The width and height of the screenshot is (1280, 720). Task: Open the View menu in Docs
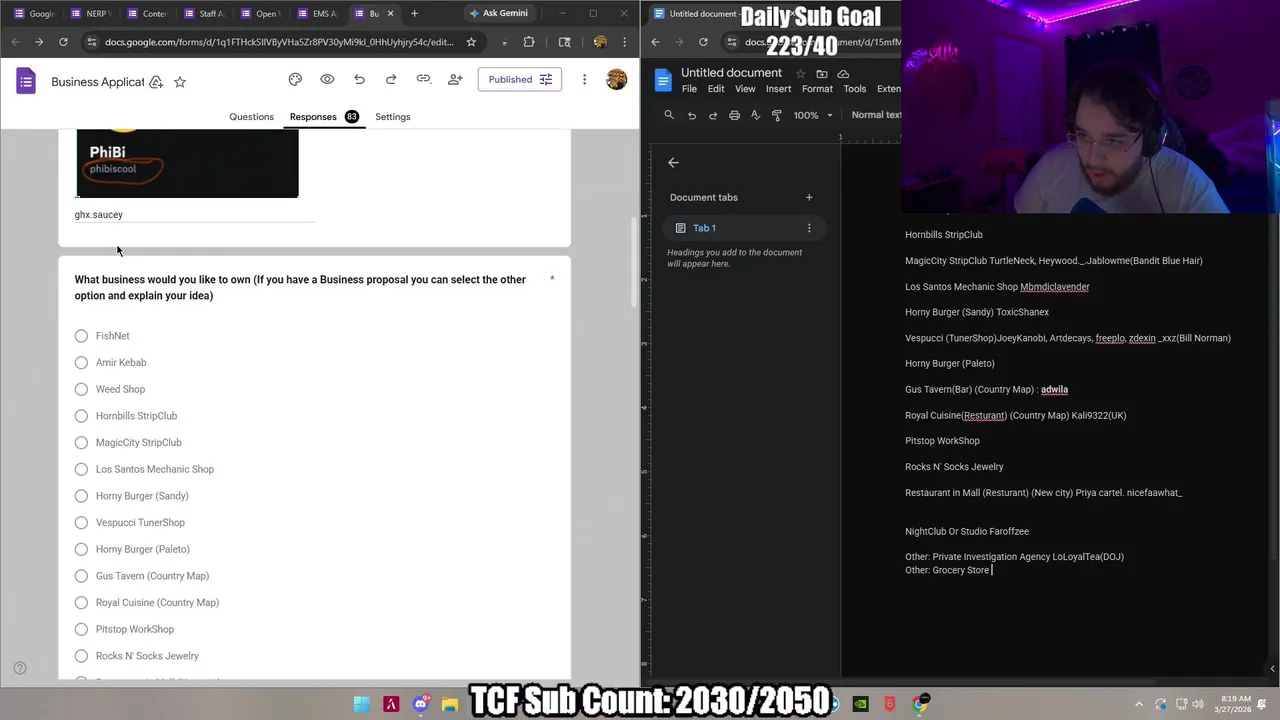pyautogui.click(x=745, y=89)
